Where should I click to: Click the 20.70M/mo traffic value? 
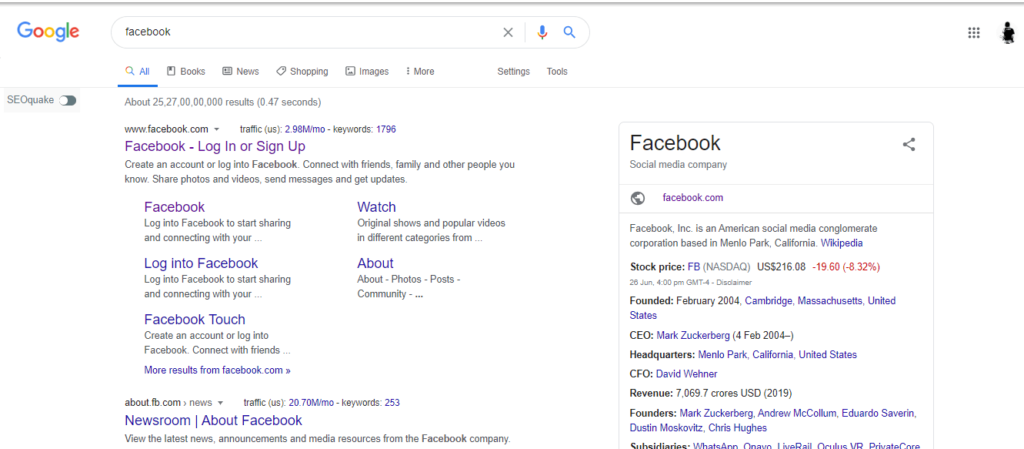(313, 403)
